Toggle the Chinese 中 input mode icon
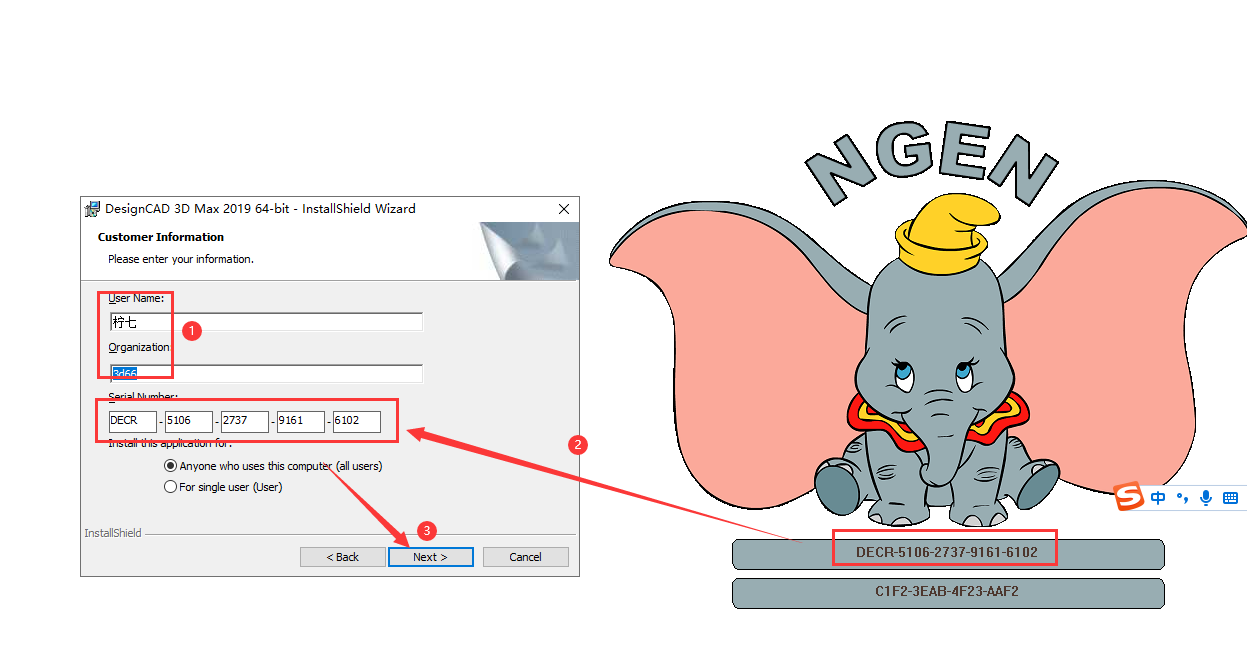The width and height of the screenshot is (1247, 653). coord(1158,498)
